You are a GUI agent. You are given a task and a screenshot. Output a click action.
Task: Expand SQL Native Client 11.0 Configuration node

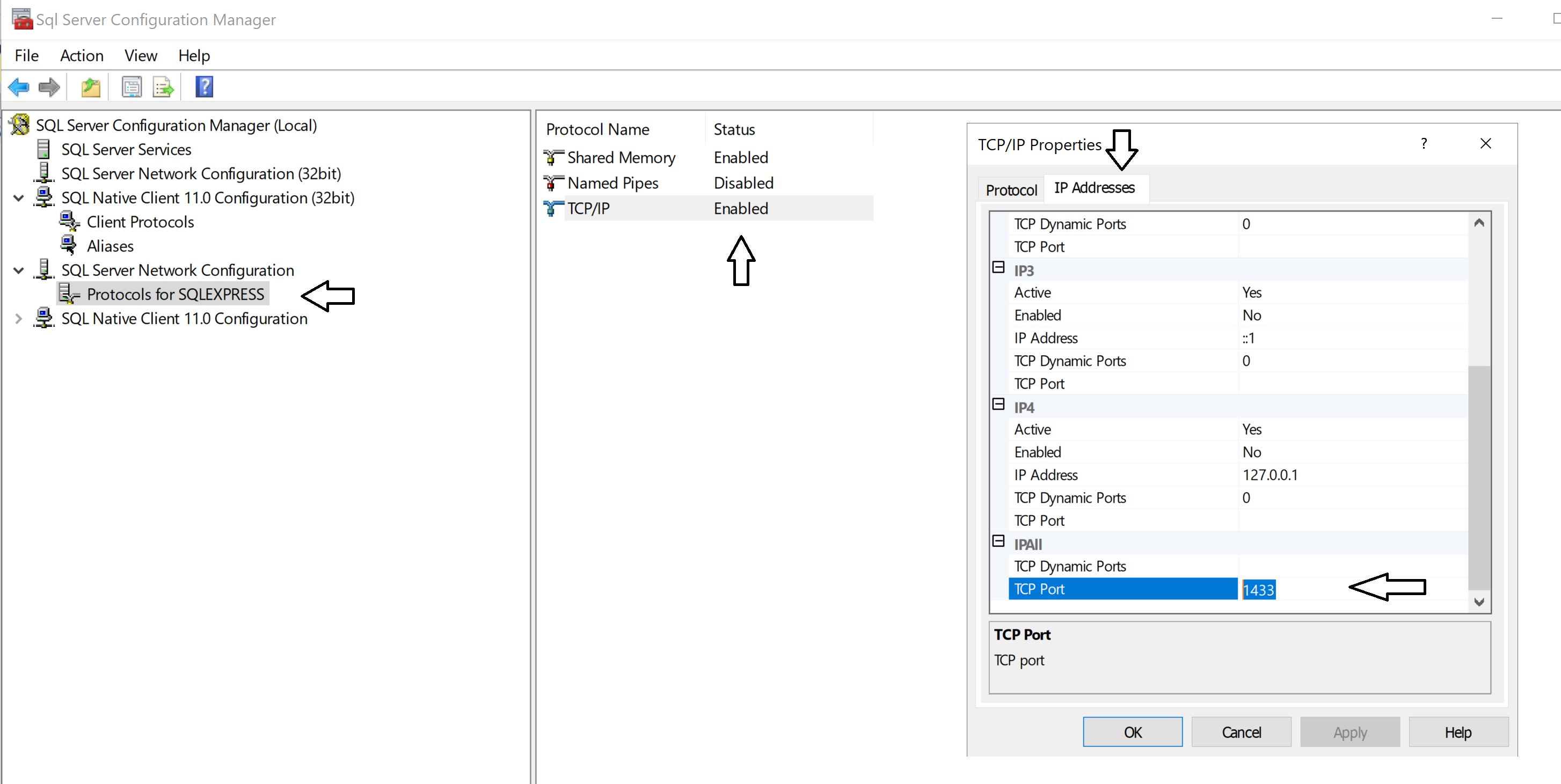[18, 319]
